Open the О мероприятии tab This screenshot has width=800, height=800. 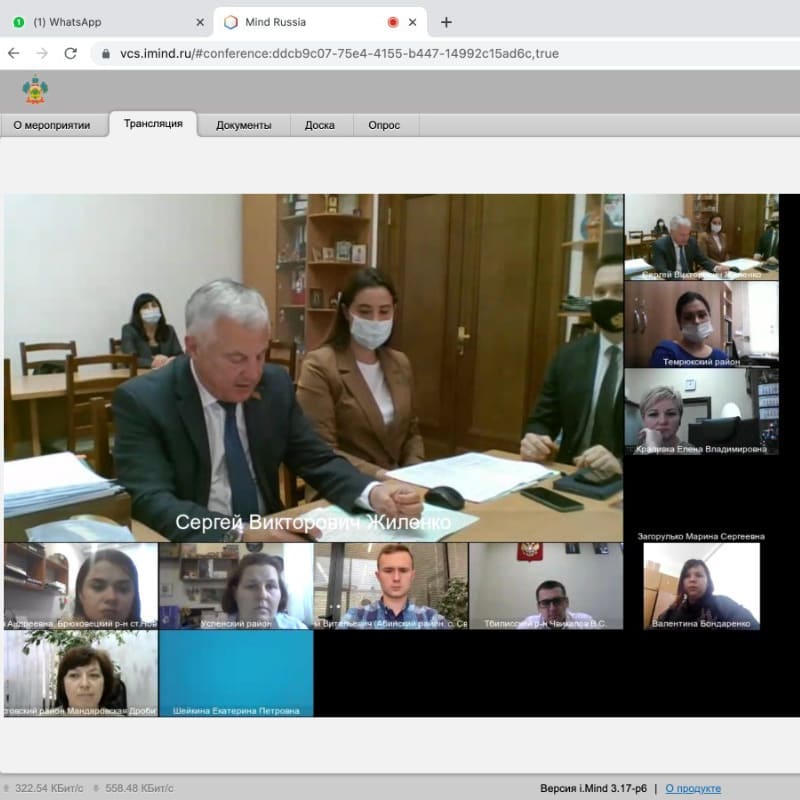[52, 125]
